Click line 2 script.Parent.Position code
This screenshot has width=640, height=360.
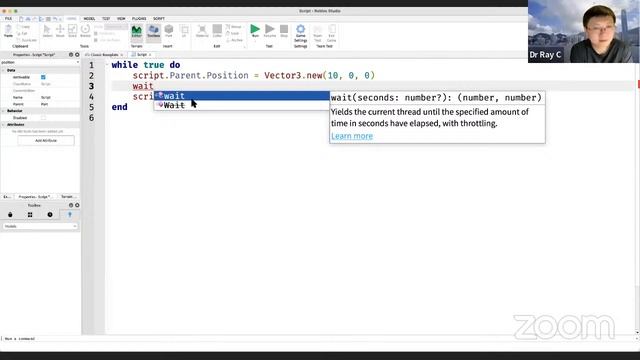coord(253,76)
